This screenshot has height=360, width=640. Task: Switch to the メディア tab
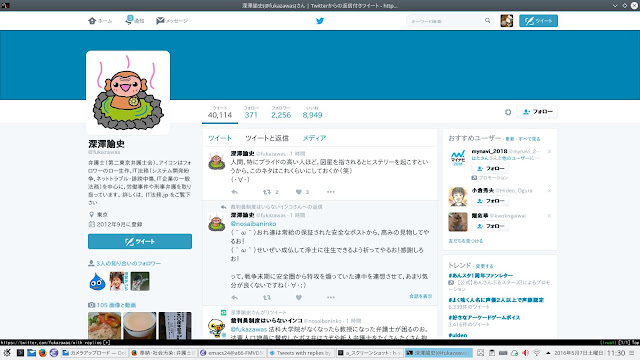pyautogui.click(x=314, y=138)
